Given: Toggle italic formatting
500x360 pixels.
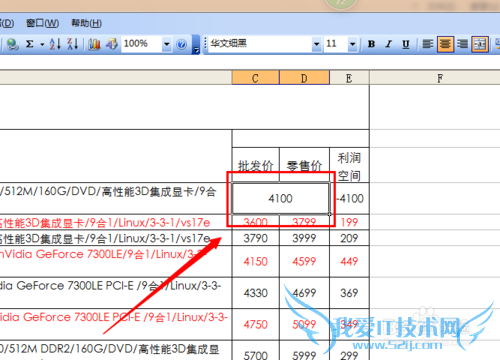Looking at the screenshot, I should tap(388, 44).
